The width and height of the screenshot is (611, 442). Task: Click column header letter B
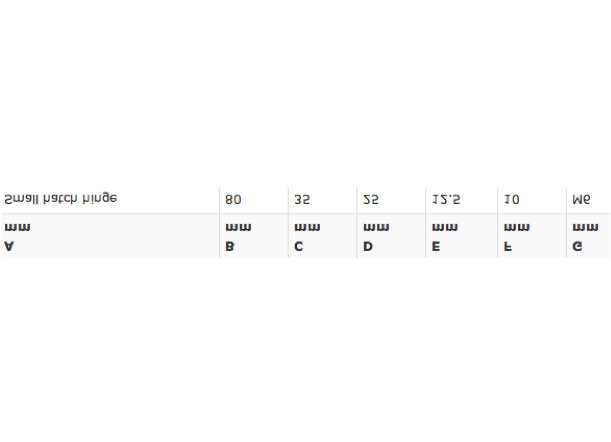coord(230,246)
